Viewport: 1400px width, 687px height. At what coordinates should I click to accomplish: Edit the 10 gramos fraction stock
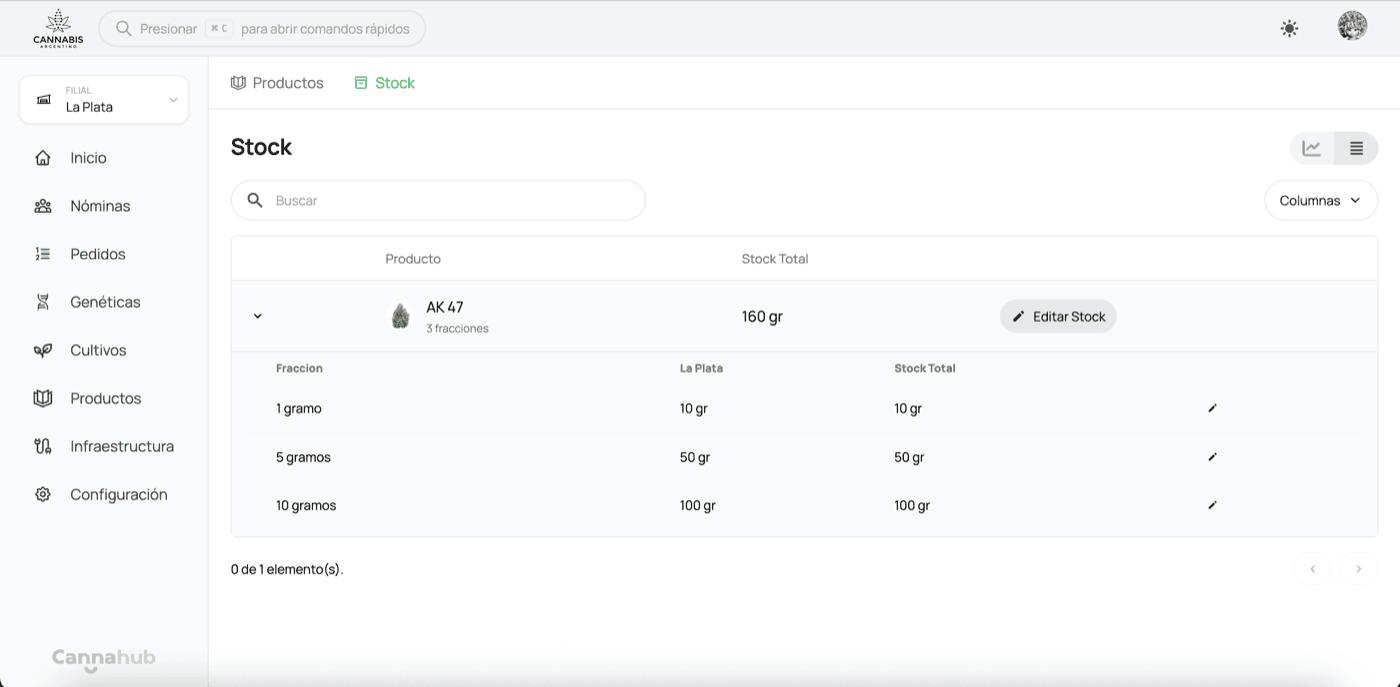pyautogui.click(x=1212, y=505)
